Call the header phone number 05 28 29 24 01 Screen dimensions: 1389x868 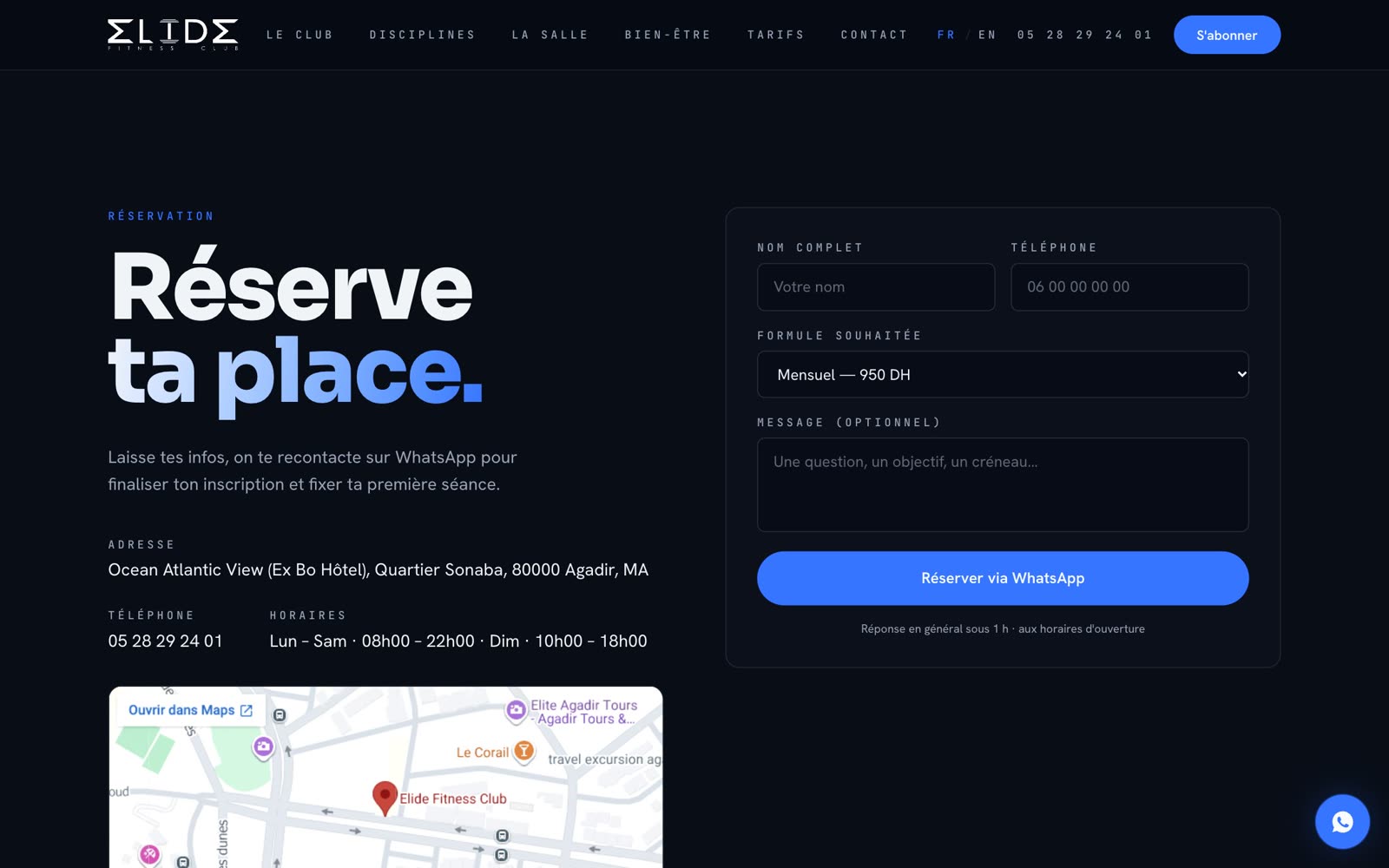pyautogui.click(x=1084, y=35)
